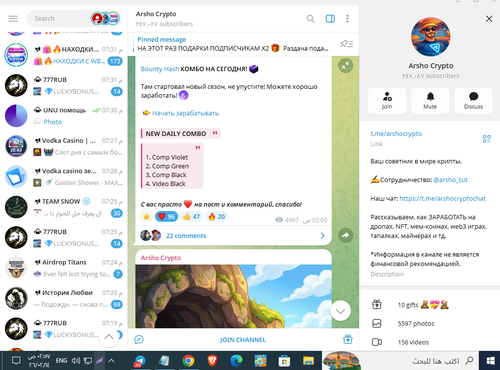The height and width of the screenshot is (370, 500).
Task: Open the Bounty Hash link
Action: pos(160,69)
